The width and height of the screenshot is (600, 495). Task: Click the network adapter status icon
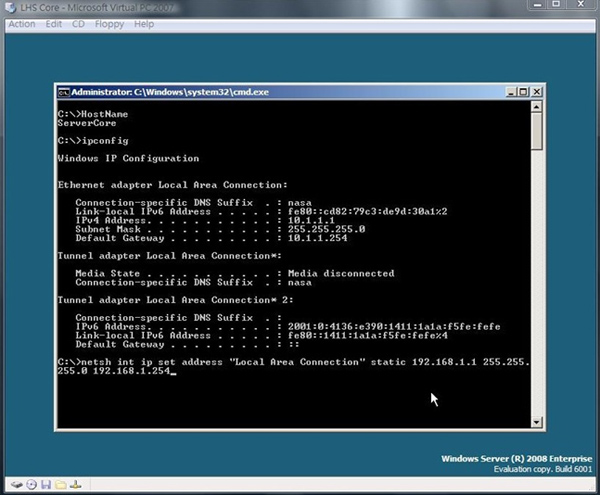[75, 485]
